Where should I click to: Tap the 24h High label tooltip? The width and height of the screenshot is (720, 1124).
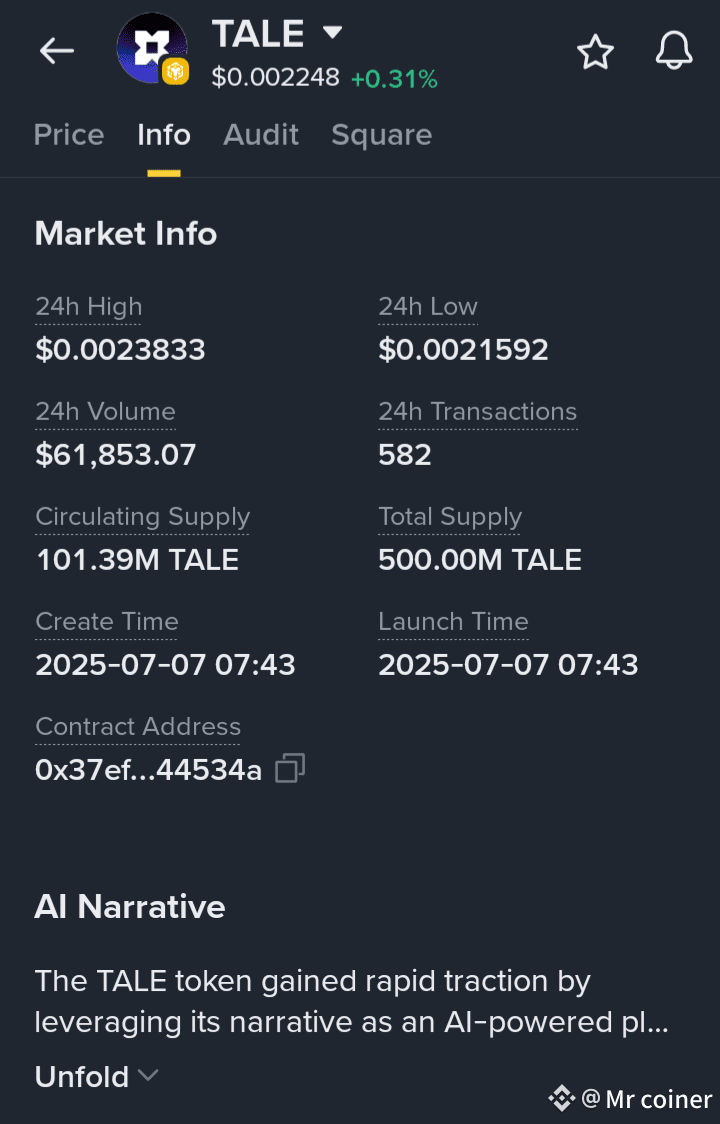click(89, 307)
